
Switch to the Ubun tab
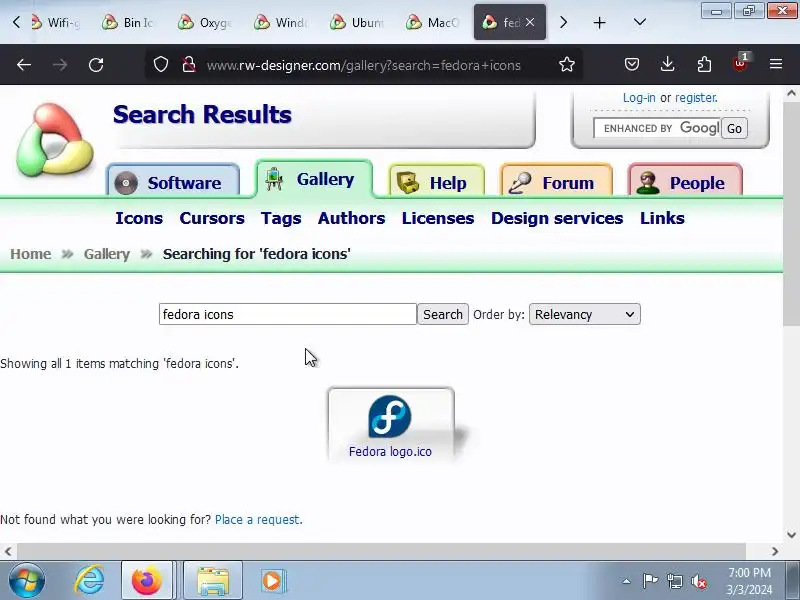click(x=357, y=22)
